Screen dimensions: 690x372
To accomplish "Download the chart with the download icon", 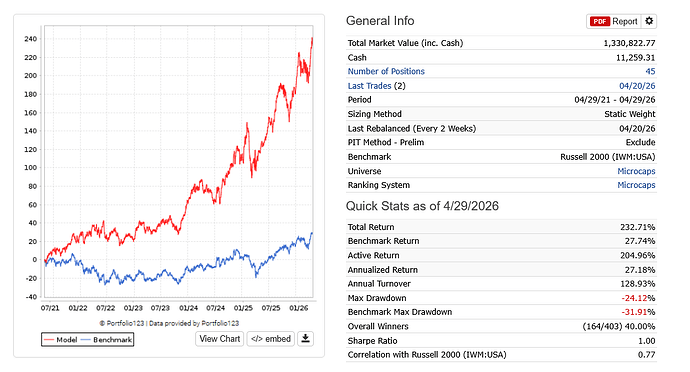I will 305,339.
